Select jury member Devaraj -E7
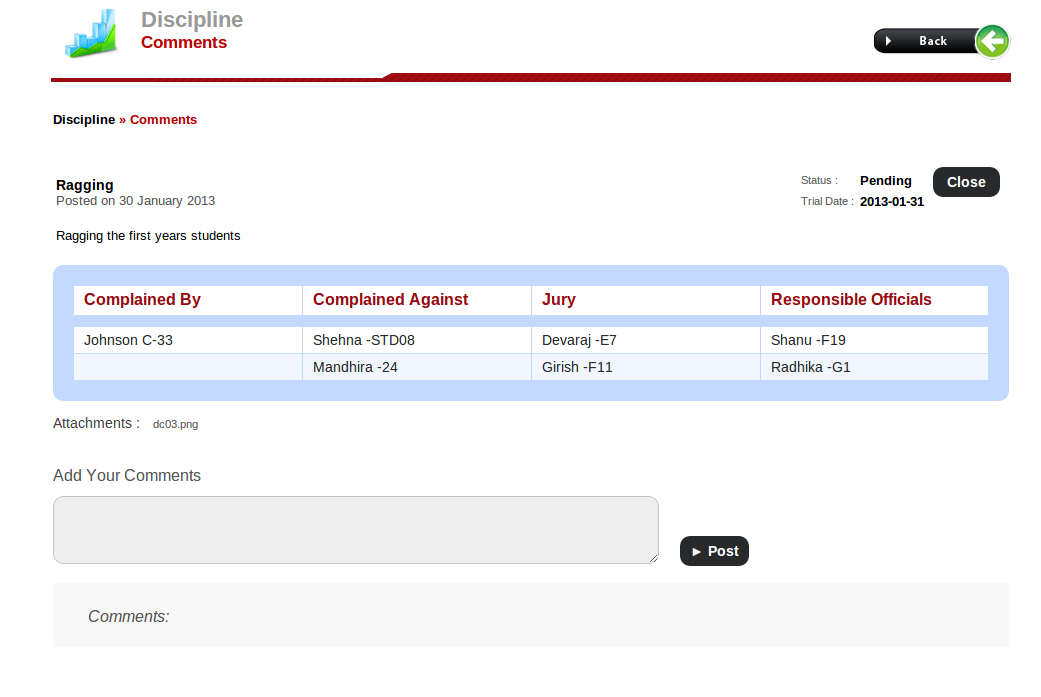The width and height of the screenshot is (1041, 697). point(579,340)
